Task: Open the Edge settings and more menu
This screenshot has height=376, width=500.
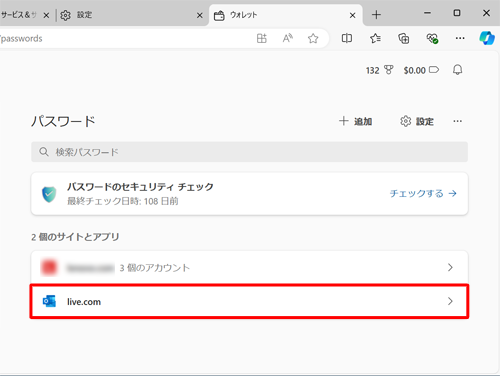Action: click(x=460, y=38)
